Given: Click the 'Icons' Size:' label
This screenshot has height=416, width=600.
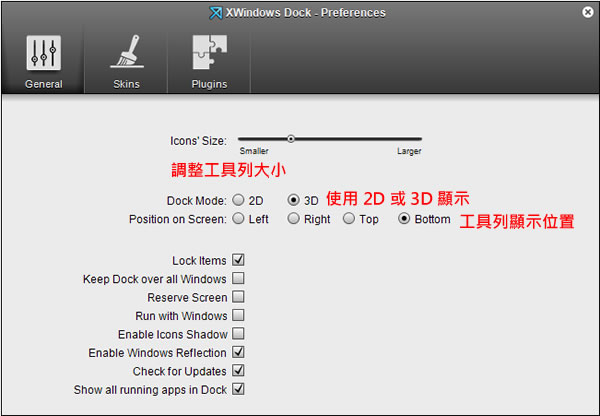Looking at the screenshot, I should (198, 141).
